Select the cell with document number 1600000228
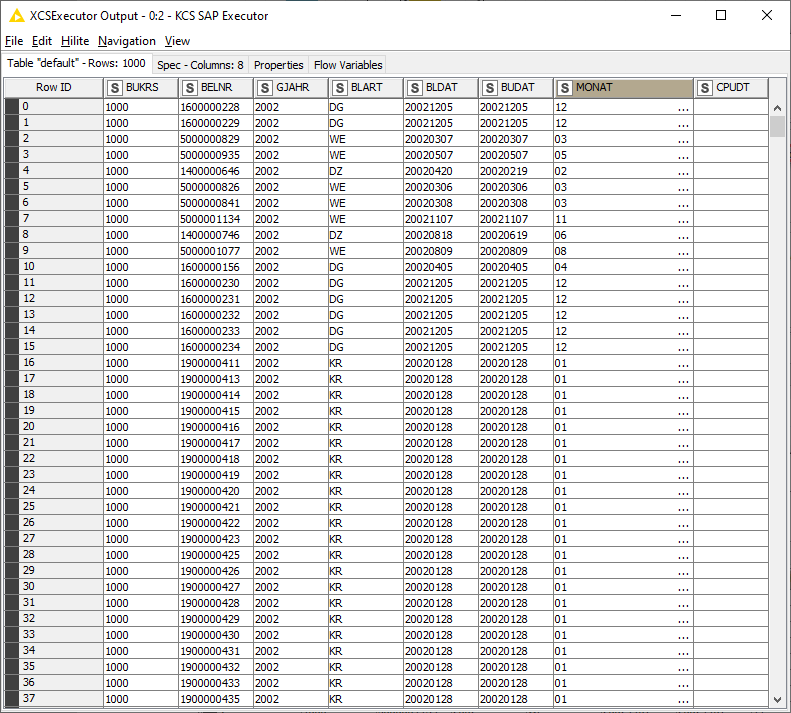Image resolution: width=791 pixels, height=713 pixels. (214, 107)
